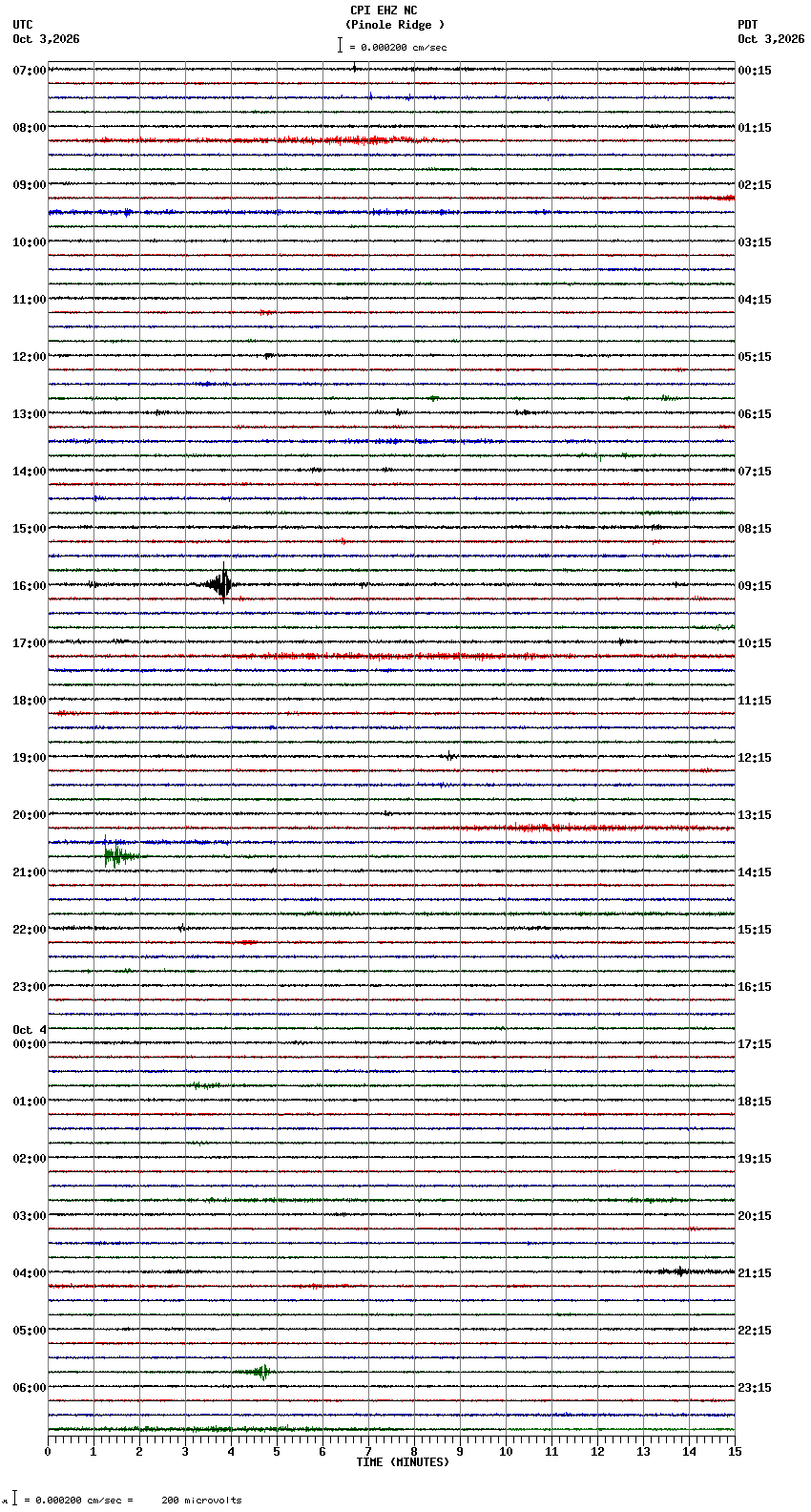This screenshot has width=811, height=1512.
Task: Click the '07:00' UTC time label
Action: coord(30,71)
